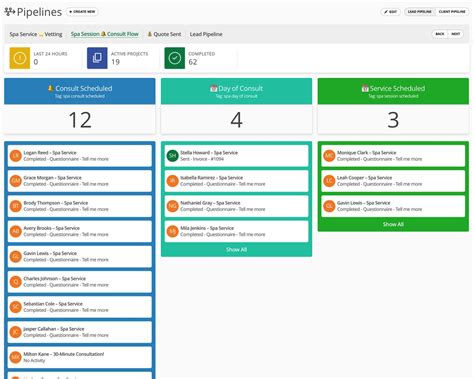This screenshot has width=474, height=379.
Task: Click the blue Active Projects icon
Action: click(x=97, y=58)
